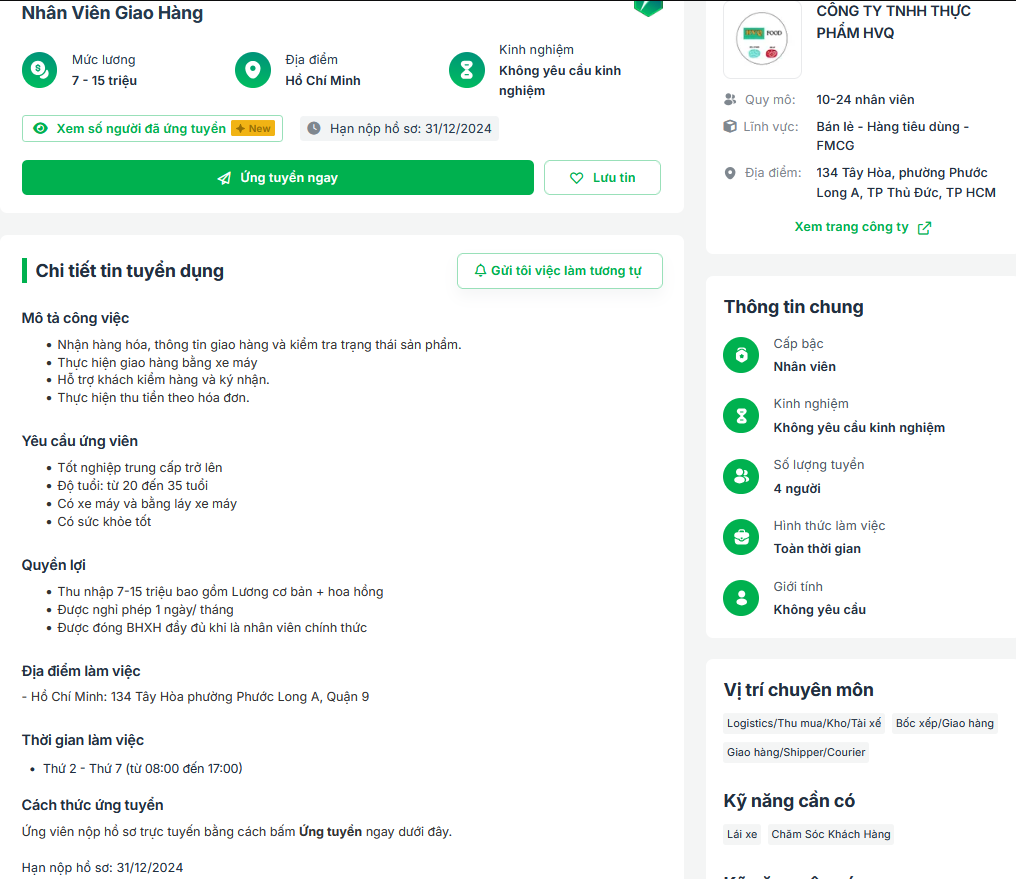The width and height of the screenshot is (1016, 879).
Task: Select the Bốc xếp/Giao hàng tag
Action: click(x=944, y=723)
